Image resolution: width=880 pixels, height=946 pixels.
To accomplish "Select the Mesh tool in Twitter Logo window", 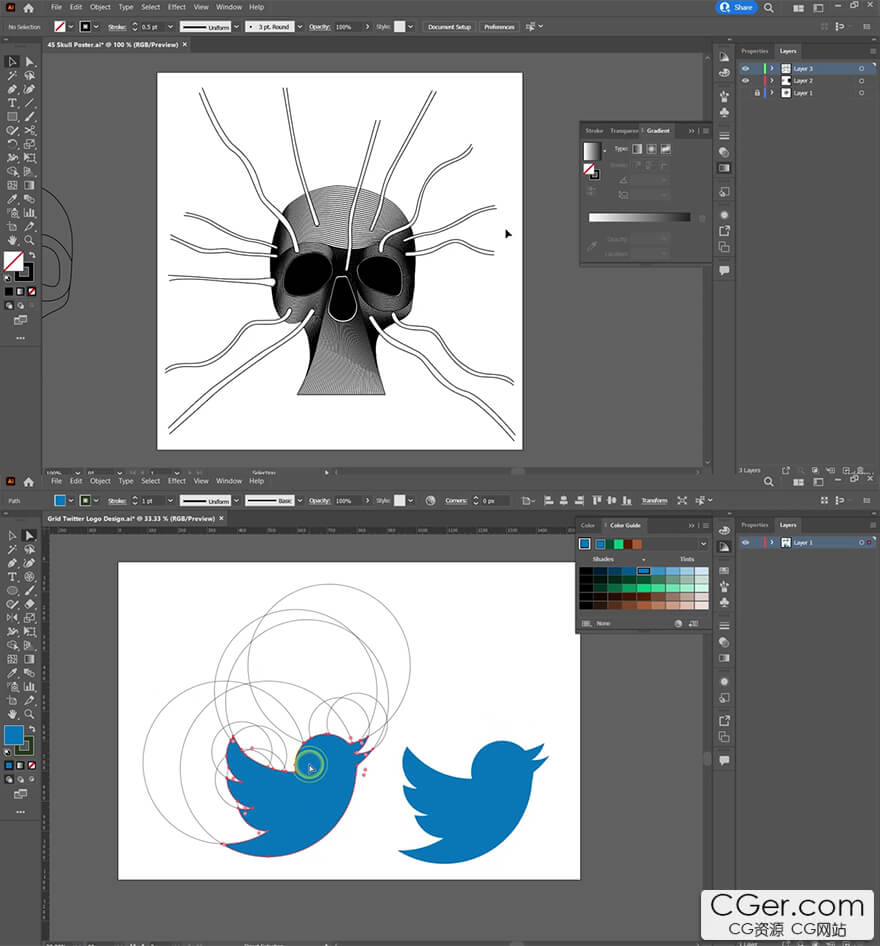I will (11, 659).
